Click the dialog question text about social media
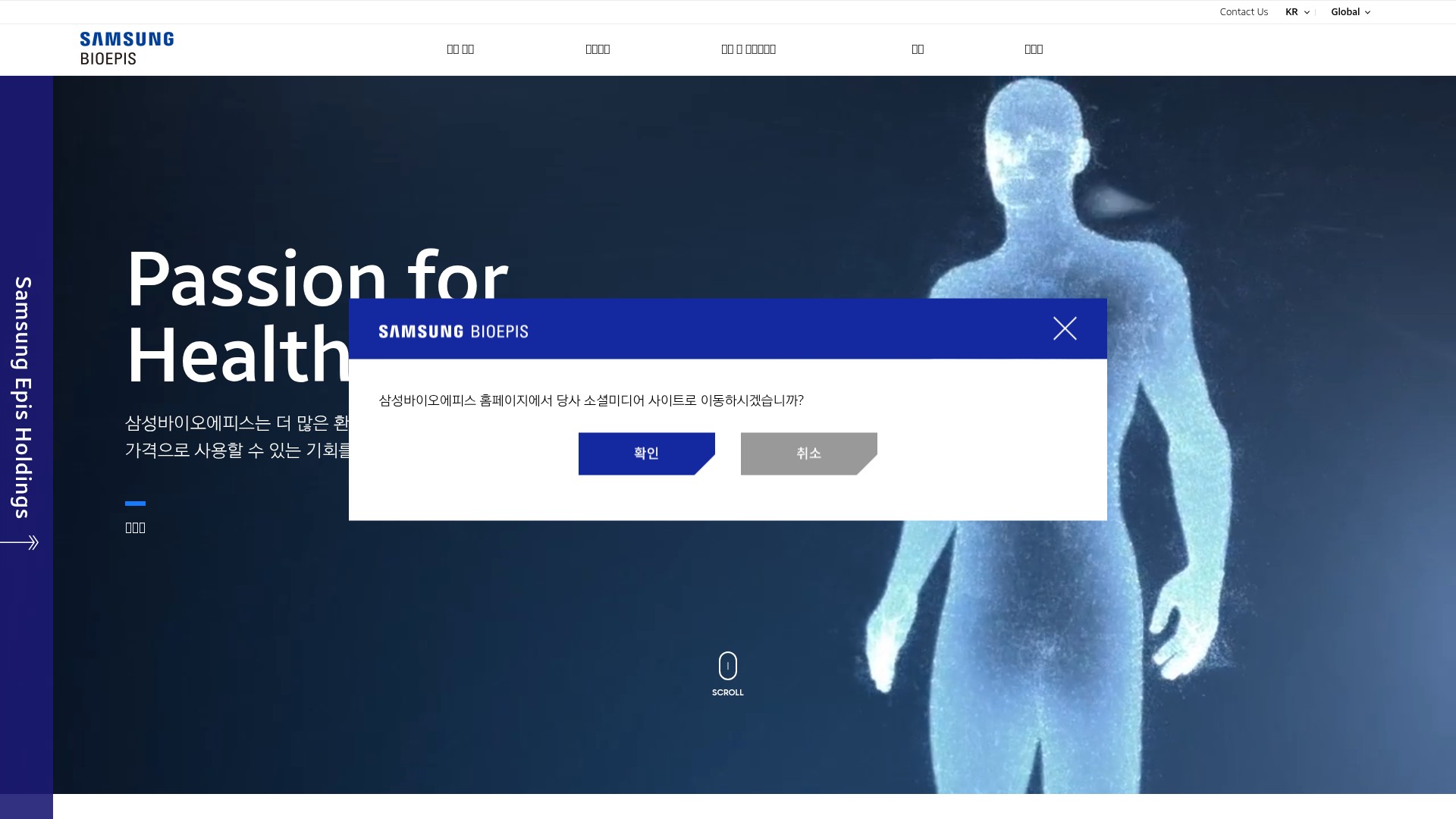This screenshot has width=1456, height=819. [591, 400]
